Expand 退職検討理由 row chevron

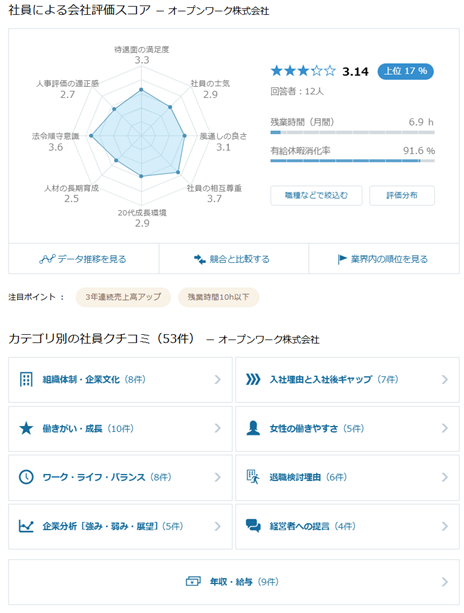tap(445, 477)
